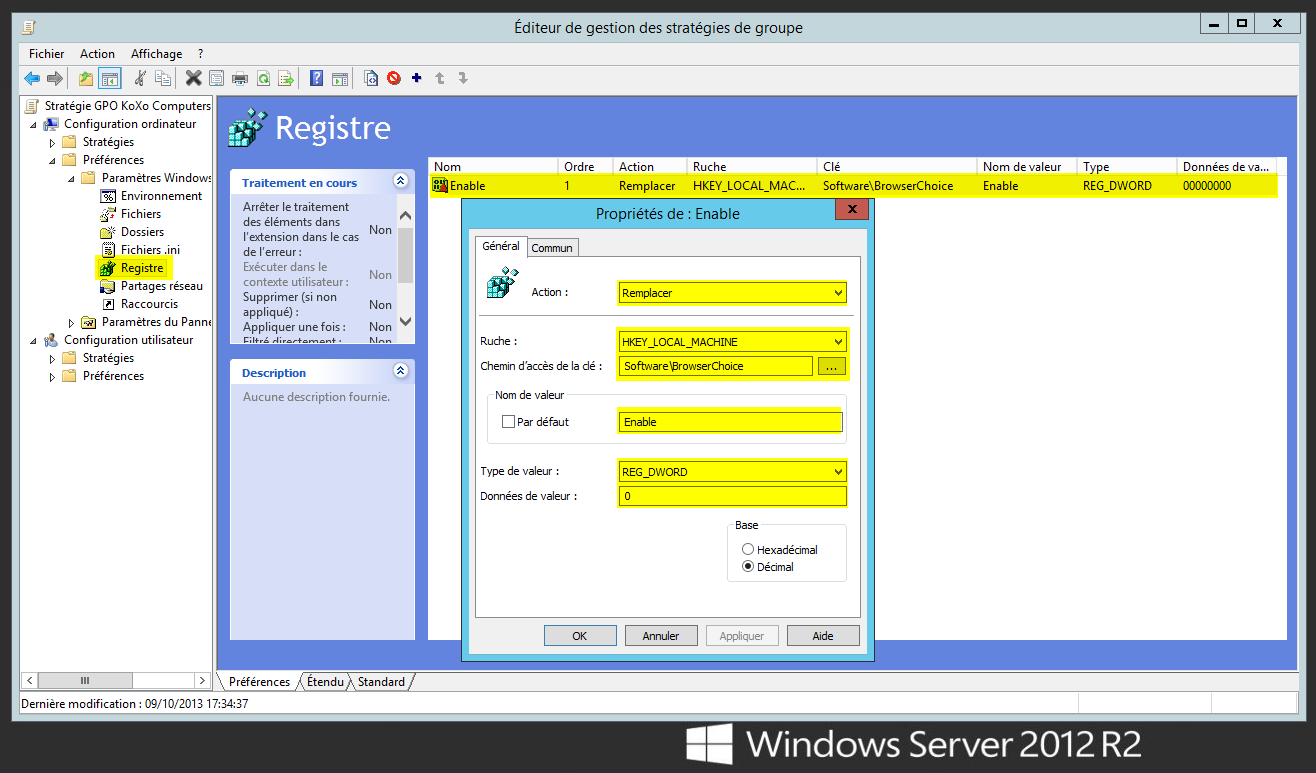Click the blue plus add item icon
Image resolution: width=1316 pixels, height=773 pixels.
point(416,78)
